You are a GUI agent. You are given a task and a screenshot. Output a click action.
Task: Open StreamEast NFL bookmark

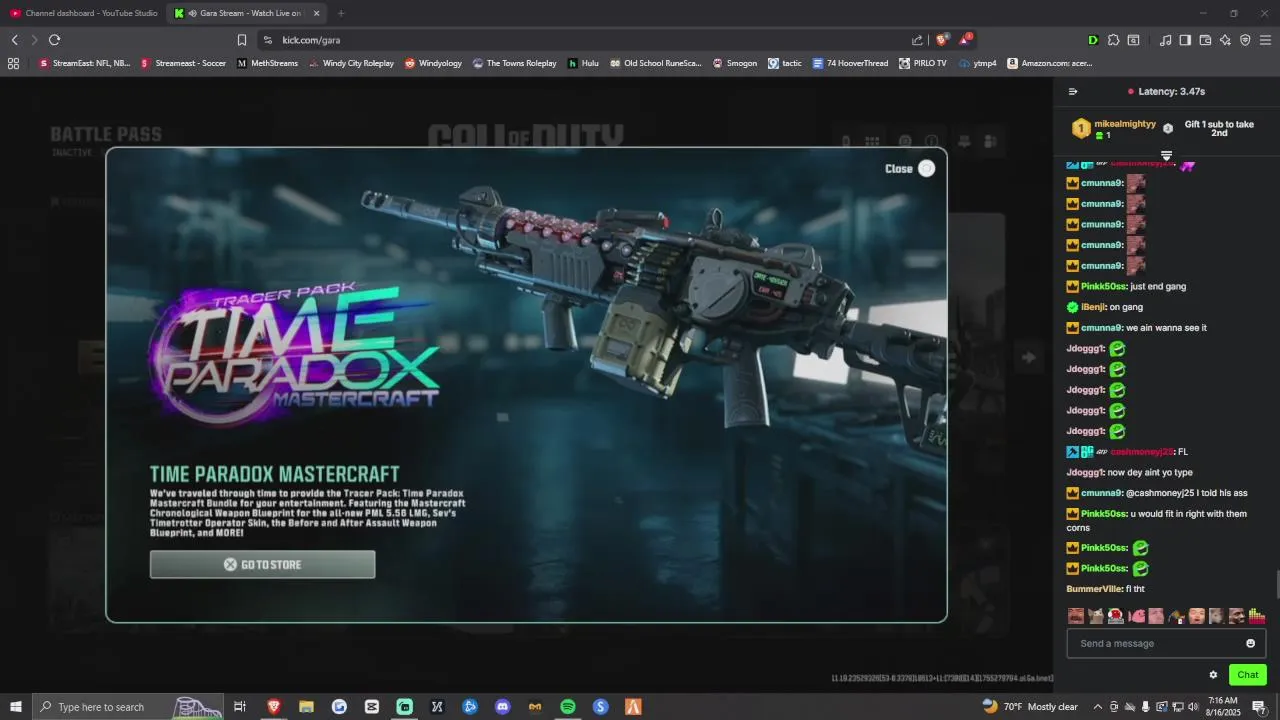pyautogui.click(x=84, y=63)
